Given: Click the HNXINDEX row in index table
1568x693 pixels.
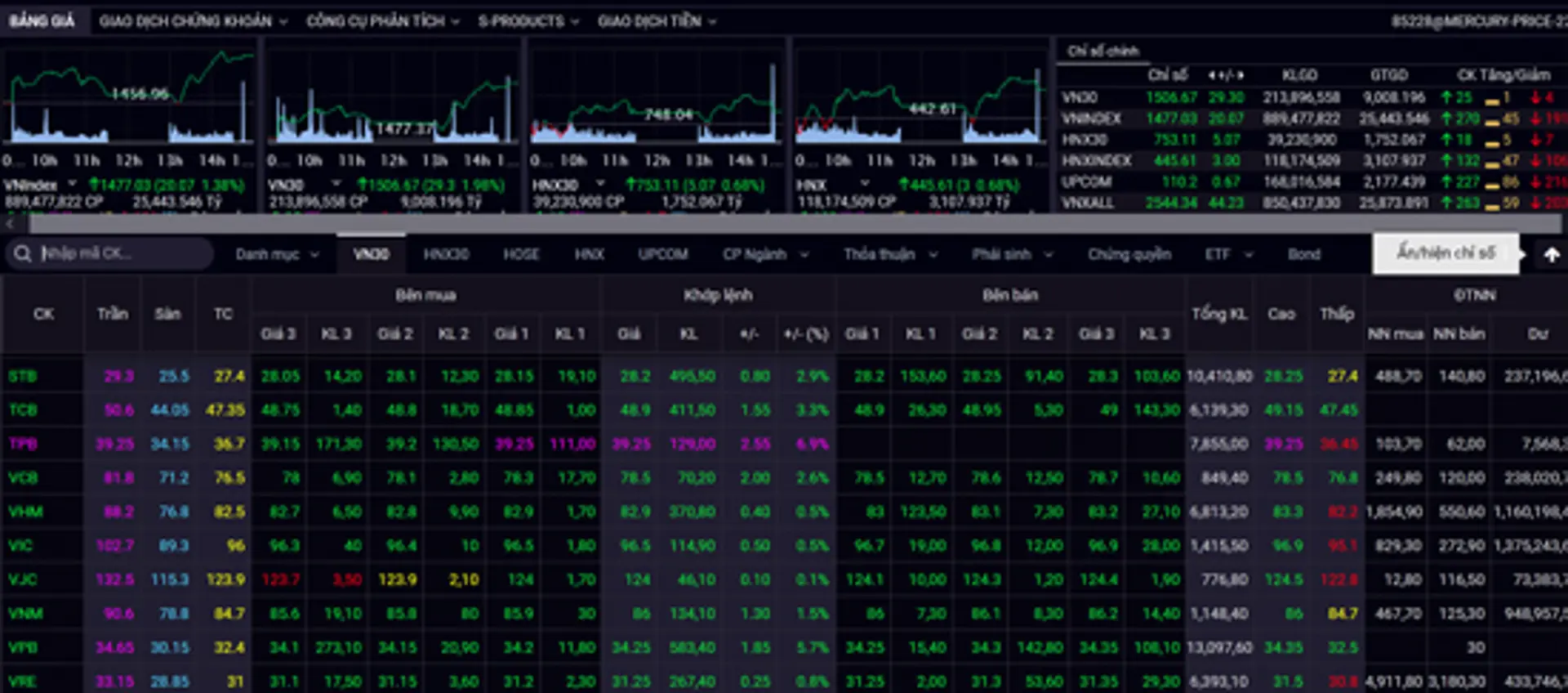Looking at the screenshot, I should (x=1312, y=160).
